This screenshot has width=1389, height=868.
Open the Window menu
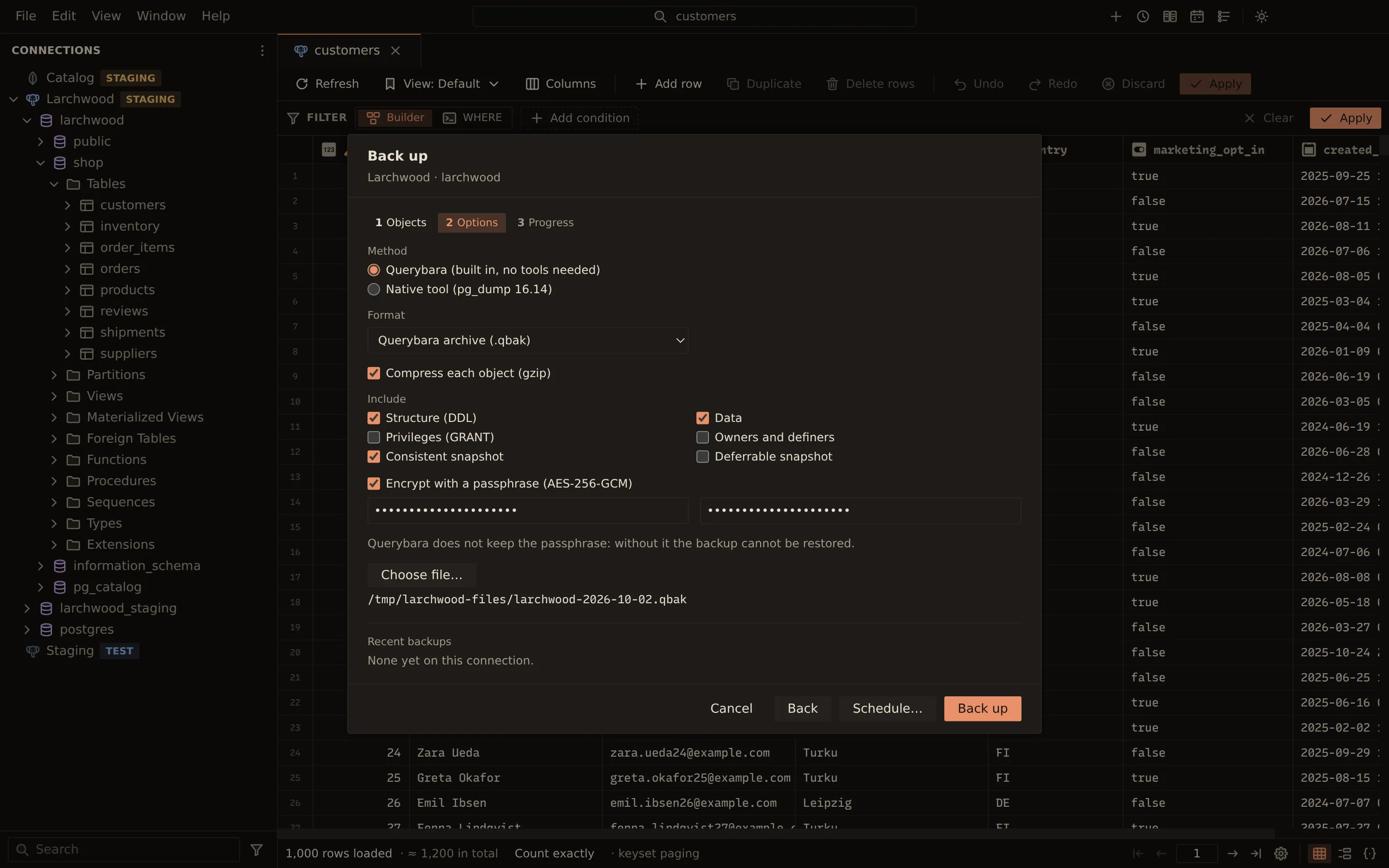click(161, 16)
